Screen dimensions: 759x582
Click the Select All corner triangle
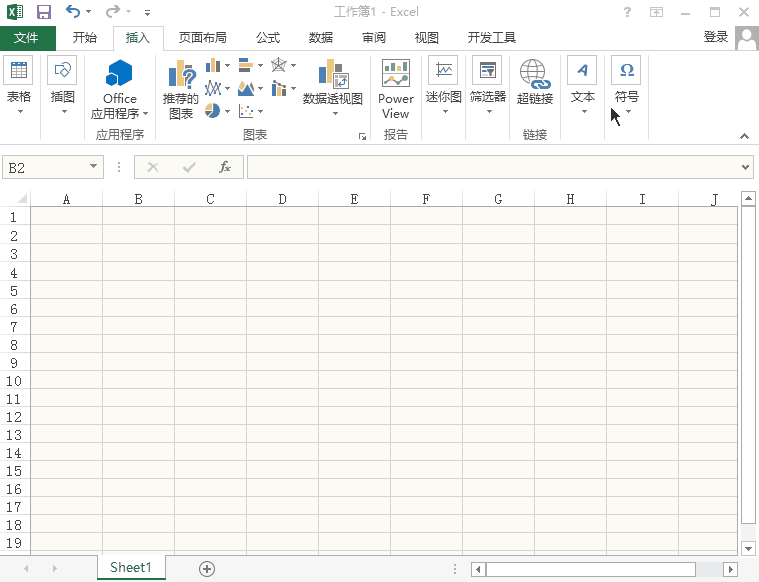(22, 199)
